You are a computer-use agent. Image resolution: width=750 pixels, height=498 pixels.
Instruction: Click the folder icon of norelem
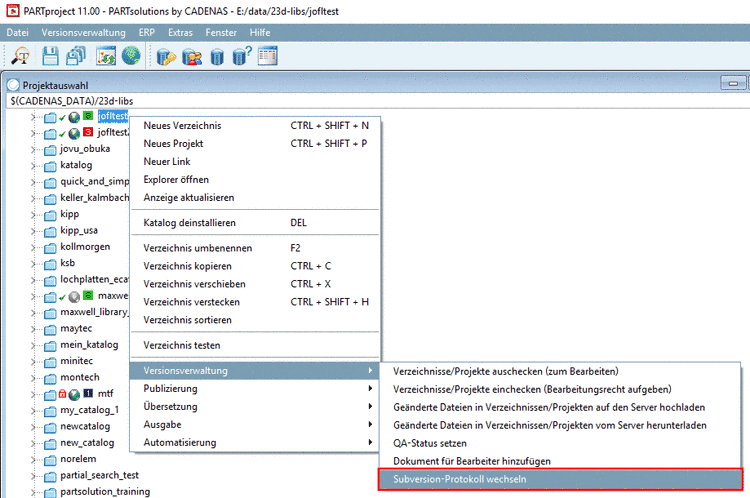50,460
